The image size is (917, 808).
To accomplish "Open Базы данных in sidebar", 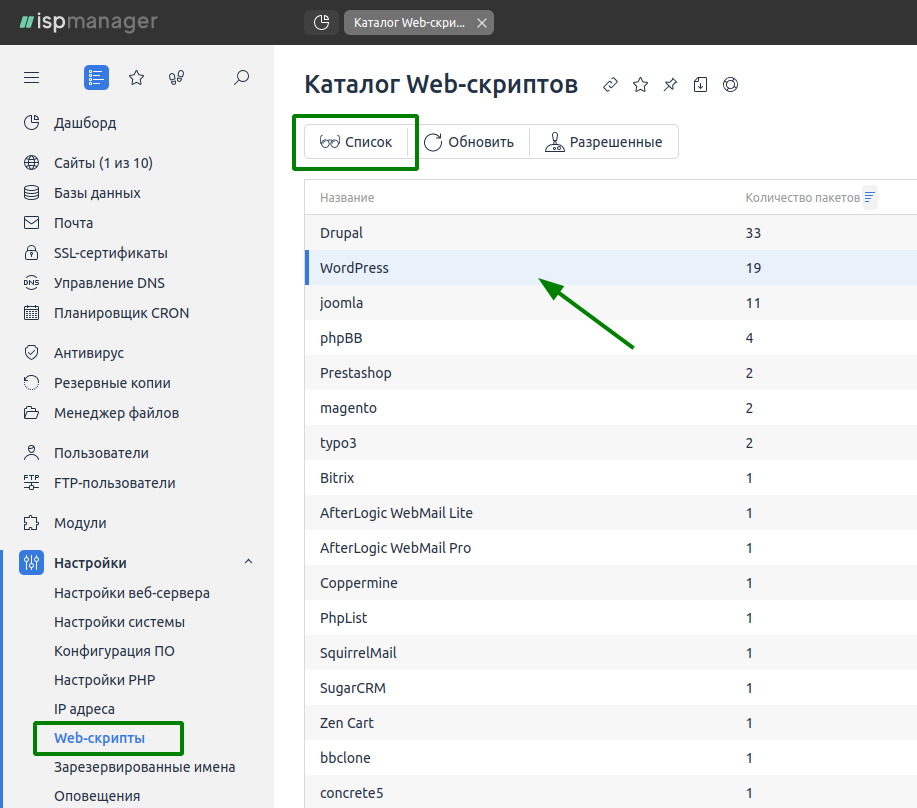I will click(97, 193).
